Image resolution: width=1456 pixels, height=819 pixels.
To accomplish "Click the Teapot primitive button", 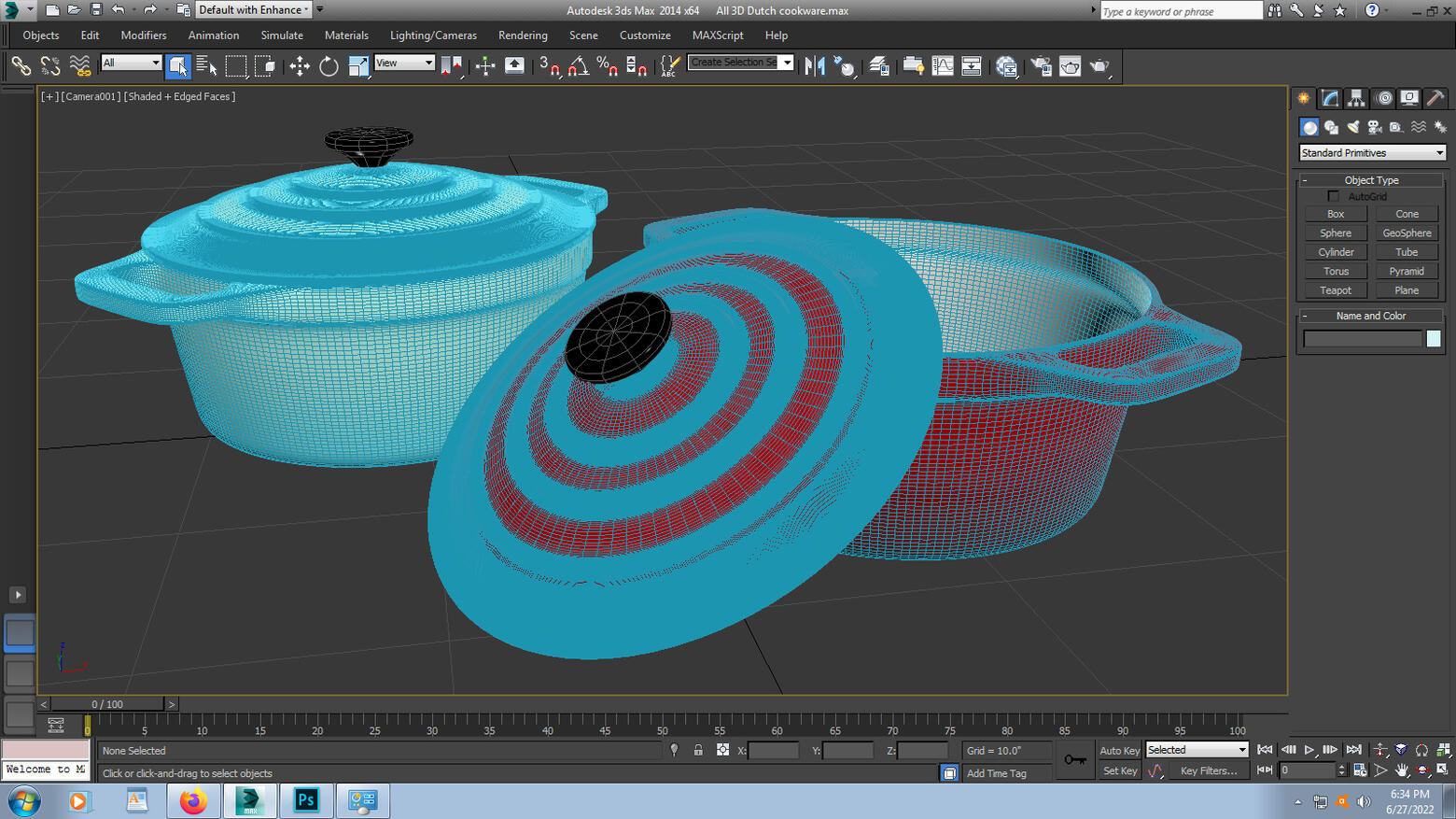I will pyautogui.click(x=1336, y=290).
